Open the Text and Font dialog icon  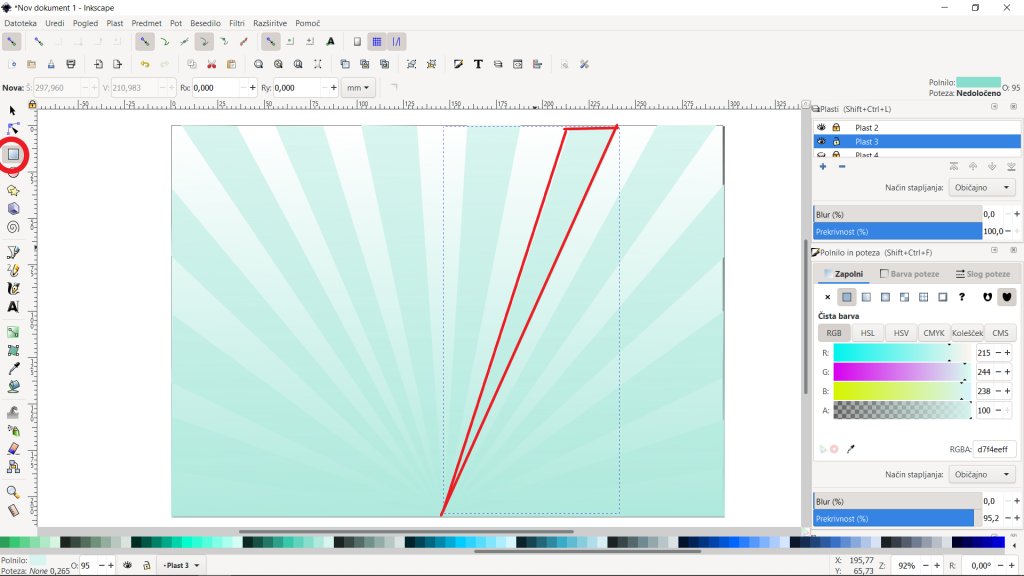pos(478,64)
